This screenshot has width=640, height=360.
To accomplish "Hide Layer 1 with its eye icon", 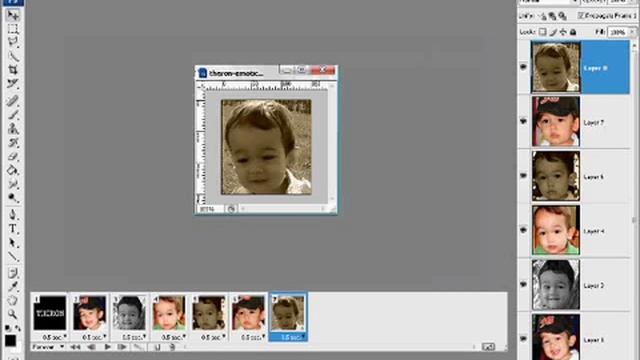I will (x=524, y=339).
